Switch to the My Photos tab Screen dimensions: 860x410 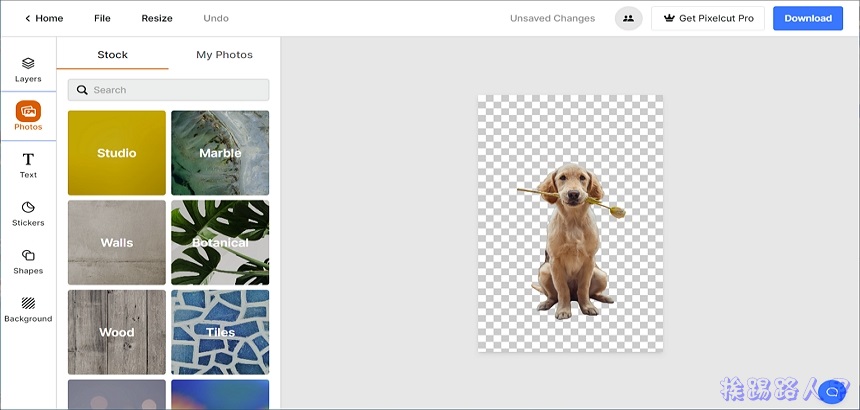pos(224,54)
